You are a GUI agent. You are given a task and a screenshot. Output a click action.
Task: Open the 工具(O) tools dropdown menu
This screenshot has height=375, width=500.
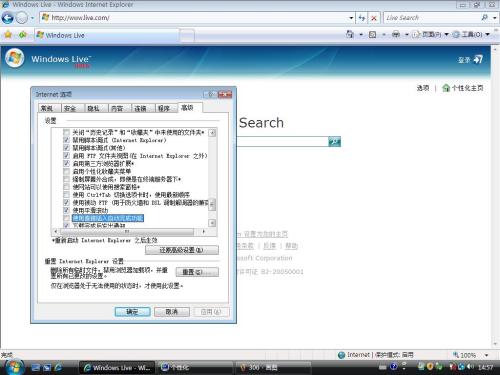(471, 34)
